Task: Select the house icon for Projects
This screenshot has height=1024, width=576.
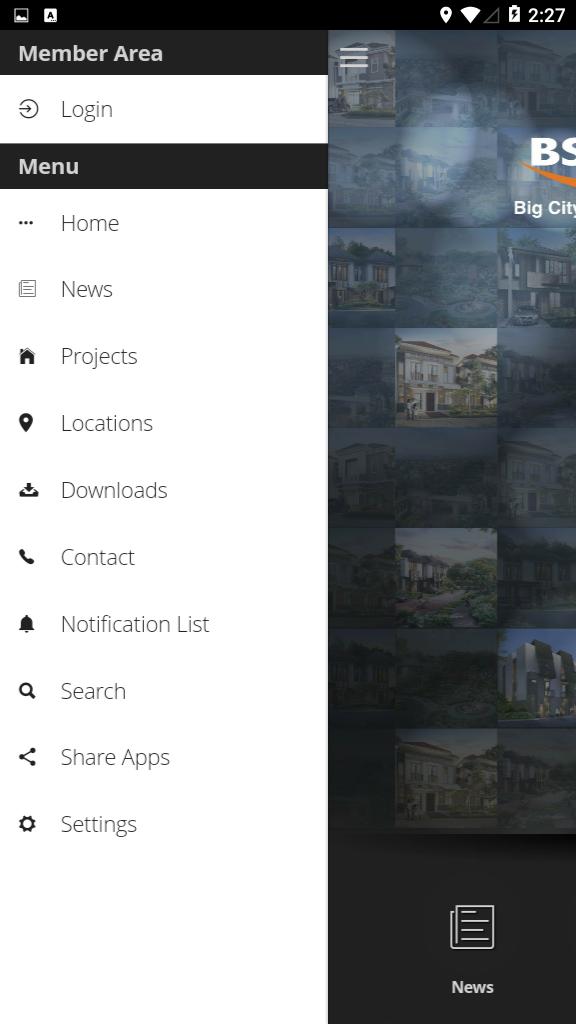Action: (27, 356)
